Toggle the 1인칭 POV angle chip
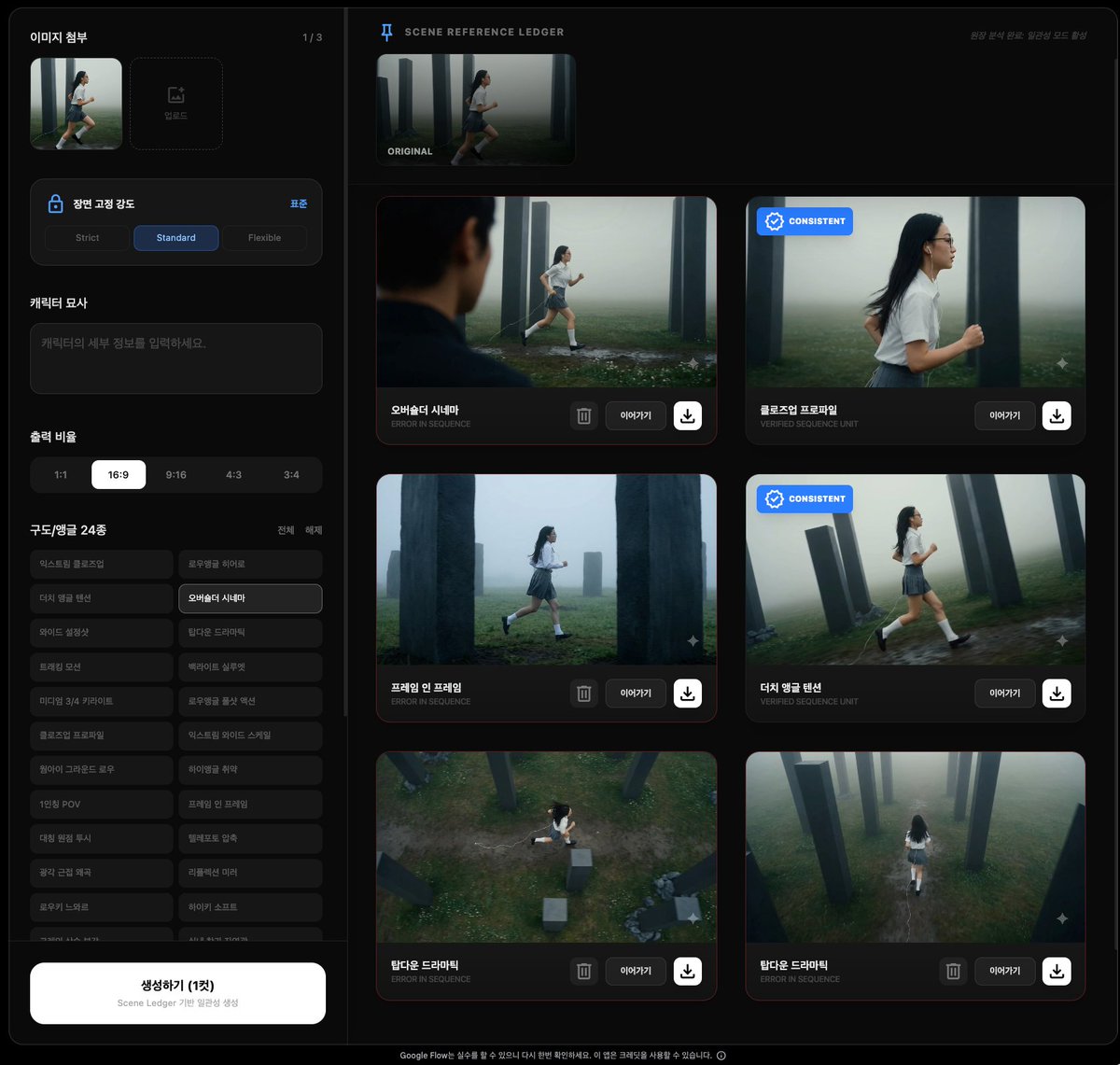 pyautogui.click(x=101, y=804)
